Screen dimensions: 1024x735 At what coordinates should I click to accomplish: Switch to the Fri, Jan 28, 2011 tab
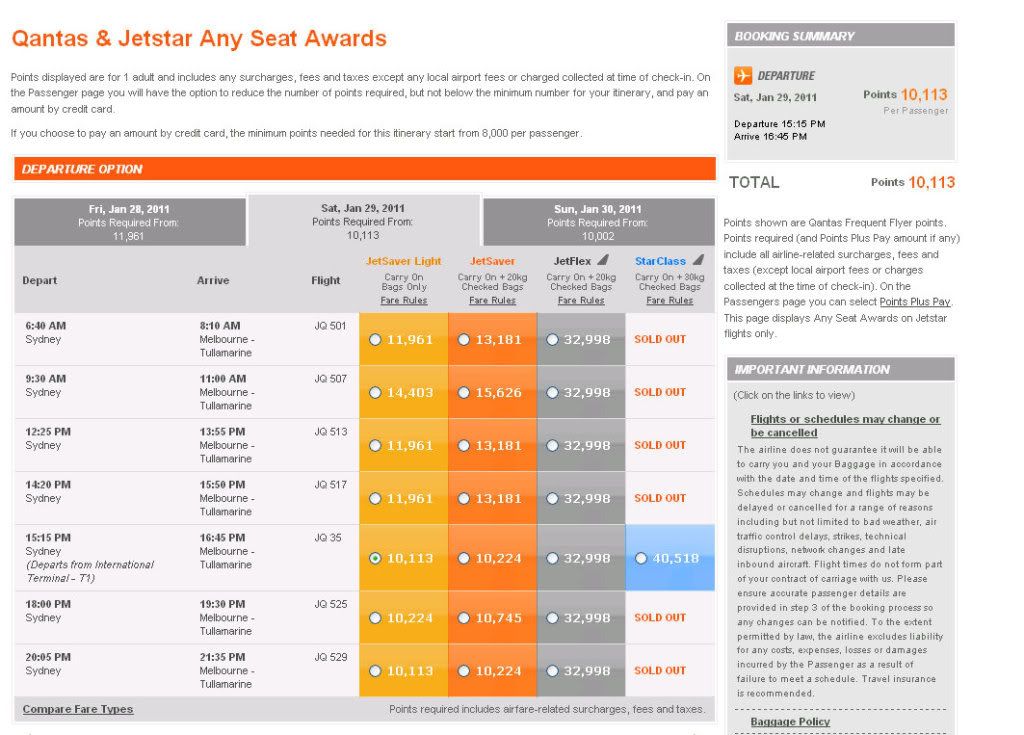coord(129,222)
